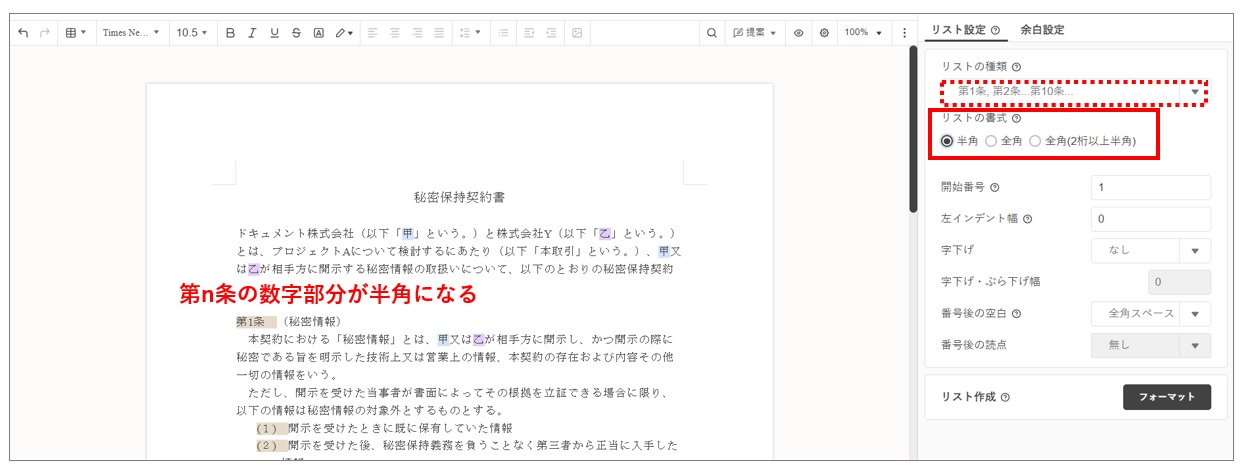Open the 番号後の空白 dropdown

(1150, 314)
